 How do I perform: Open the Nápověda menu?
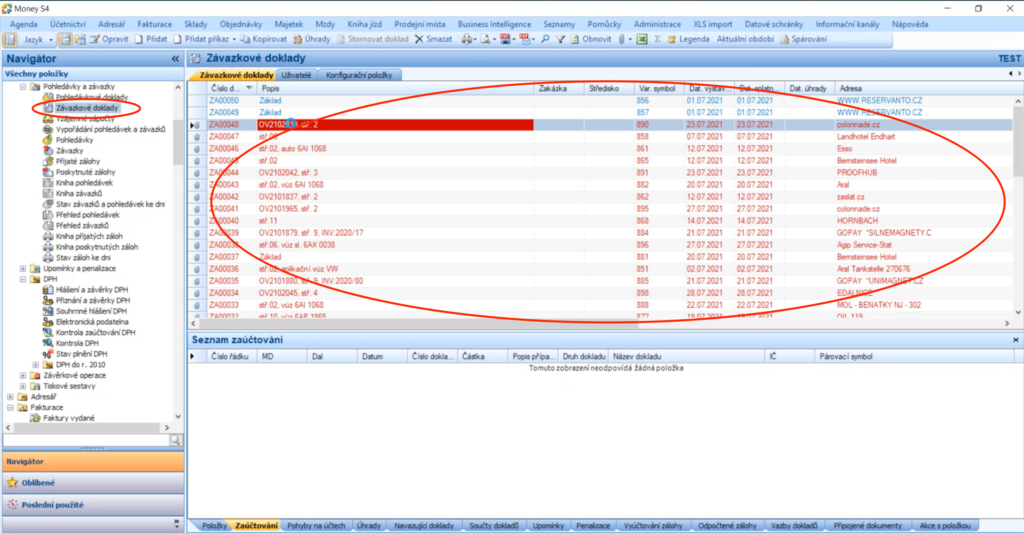click(910, 24)
